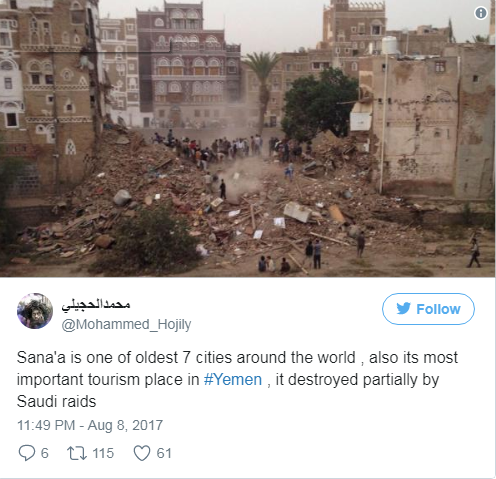Open the @Mohammed_Hojily handle link

pos(126,324)
